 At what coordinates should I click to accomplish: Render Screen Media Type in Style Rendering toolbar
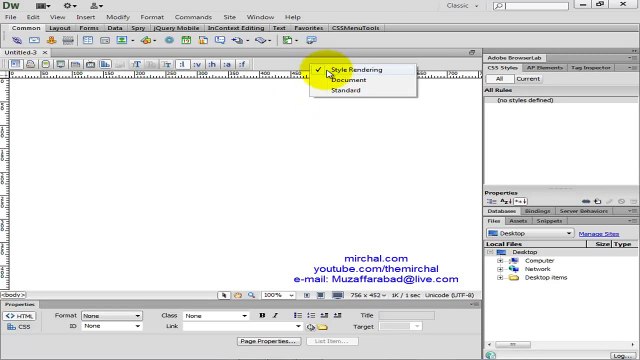pos(15,64)
